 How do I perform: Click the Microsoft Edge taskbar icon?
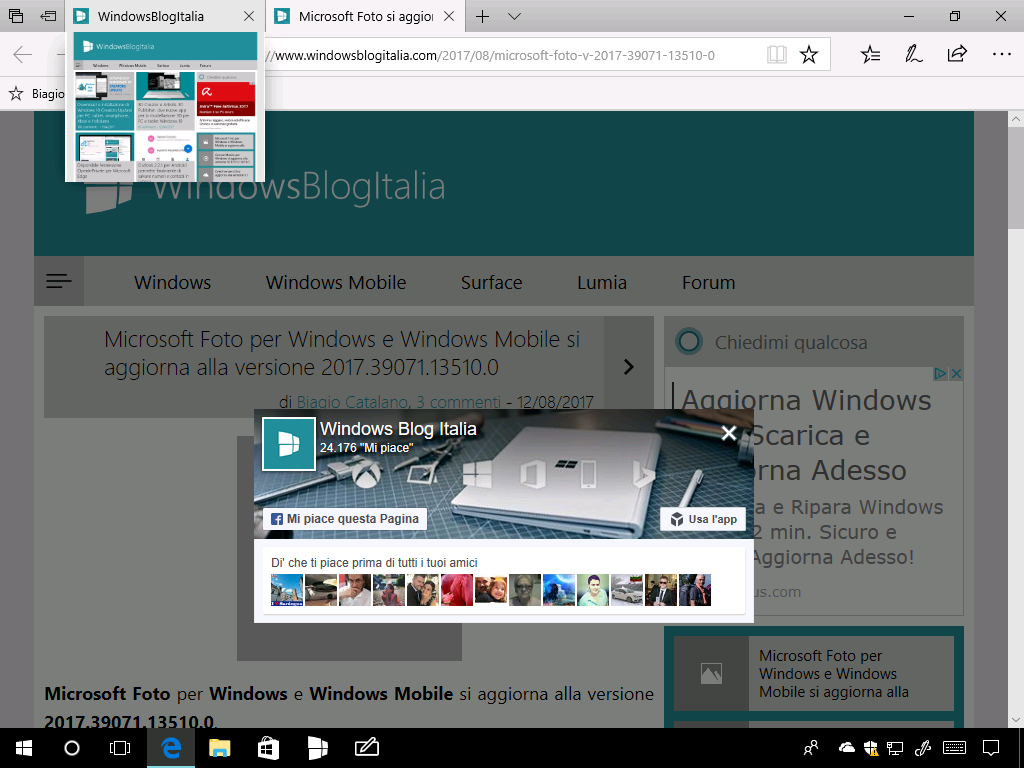[x=170, y=748]
